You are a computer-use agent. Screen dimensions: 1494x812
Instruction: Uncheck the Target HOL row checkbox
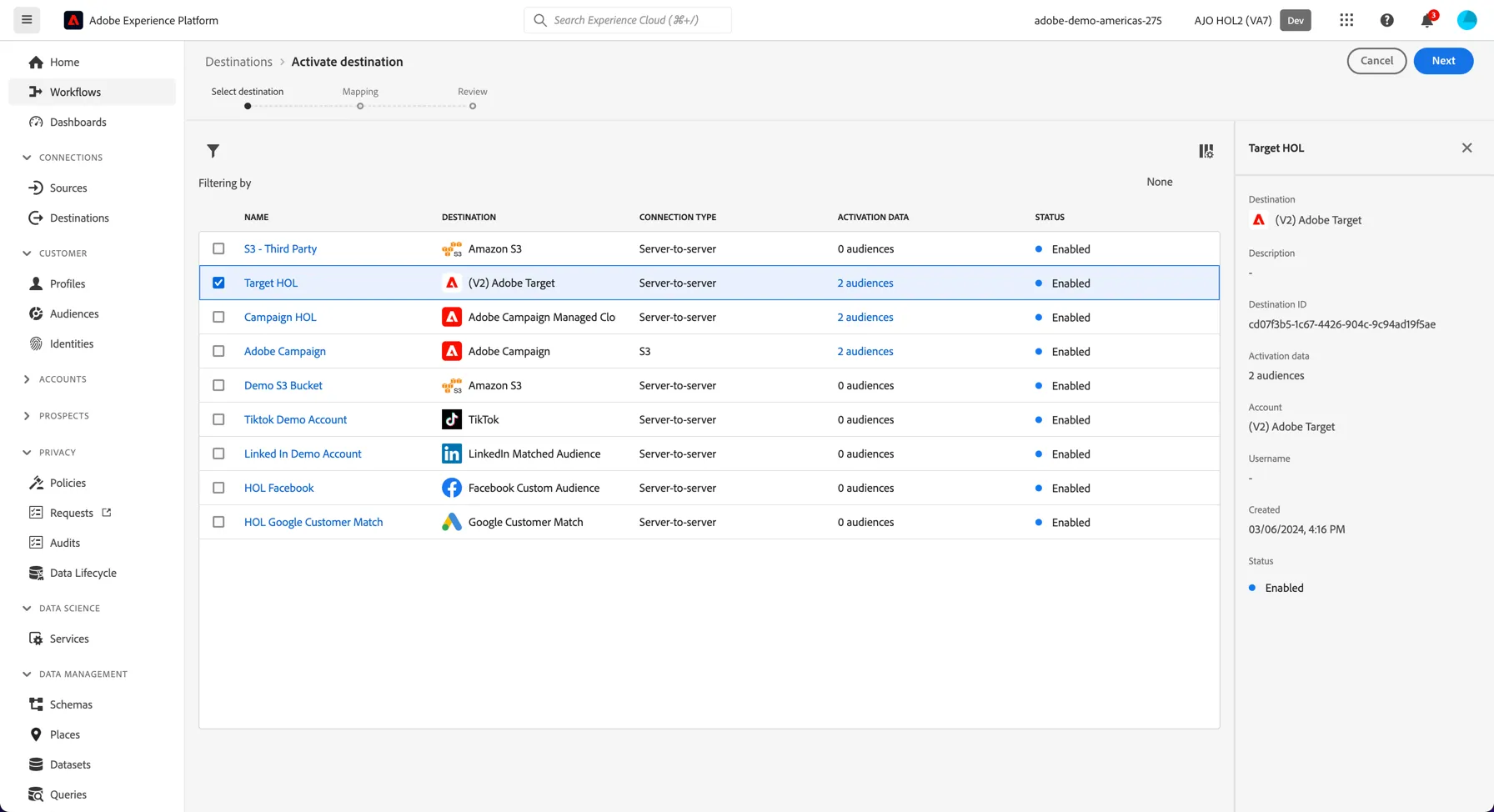pyautogui.click(x=218, y=283)
